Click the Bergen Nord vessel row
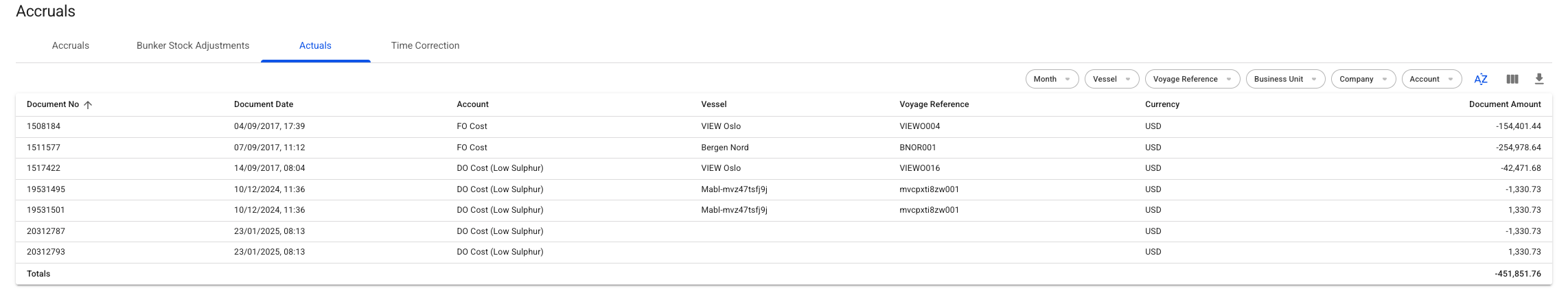This screenshot has height=304, width=1568. [725, 148]
